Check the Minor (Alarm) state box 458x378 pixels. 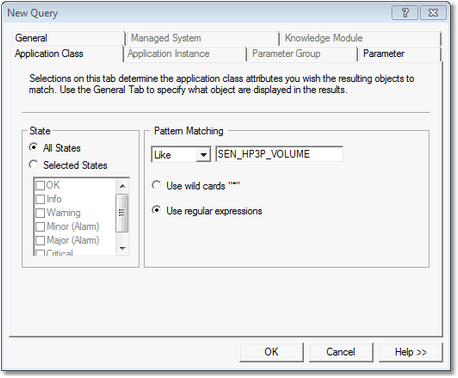(x=40, y=227)
